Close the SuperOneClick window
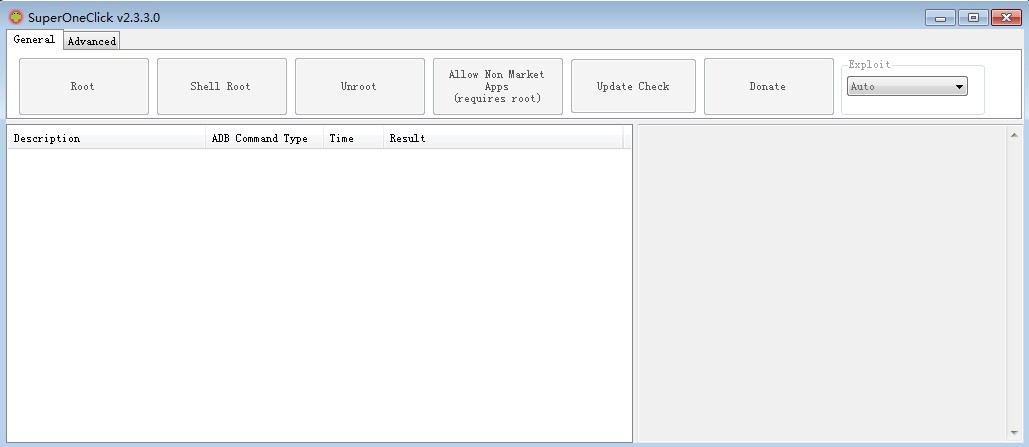This screenshot has width=1029, height=447. pyautogui.click(x=1006, y=18)
